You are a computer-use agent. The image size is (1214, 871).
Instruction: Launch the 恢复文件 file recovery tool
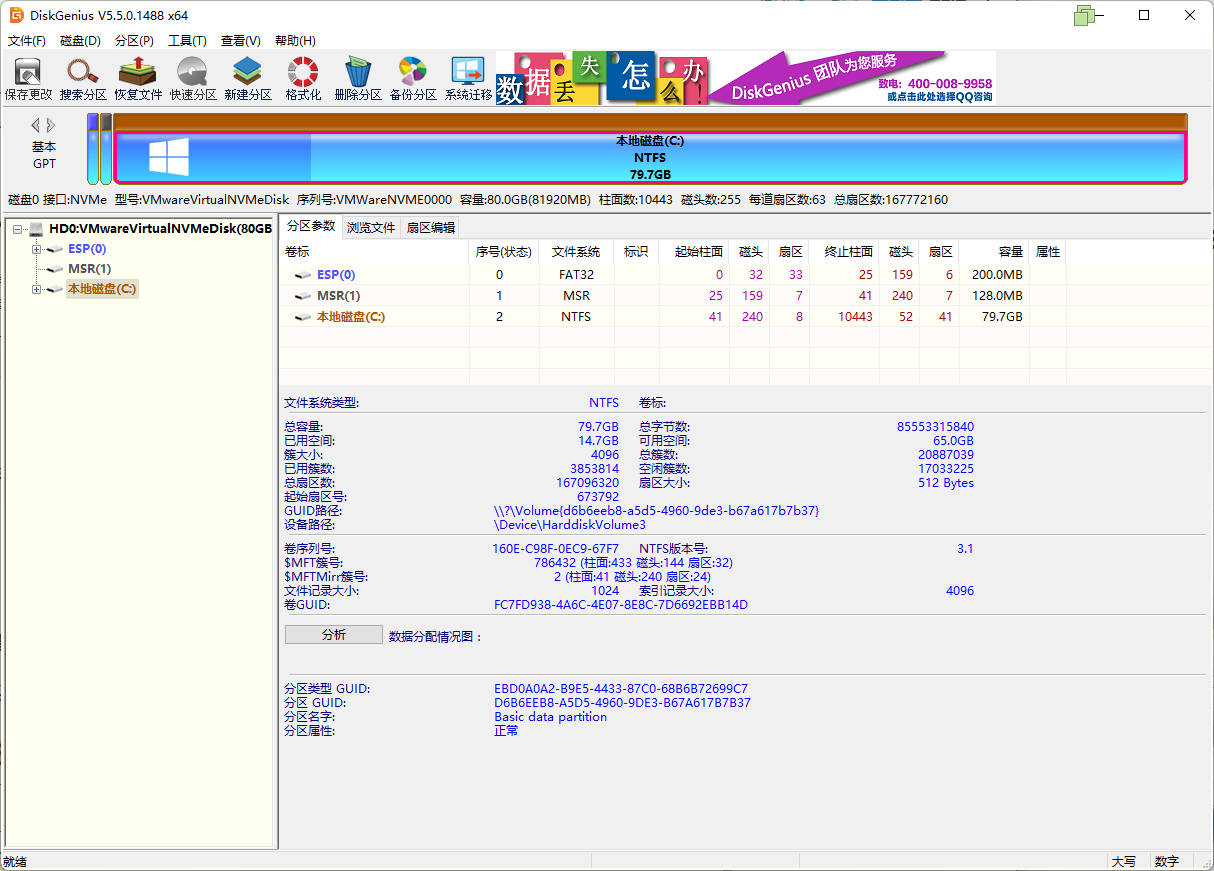138,78
